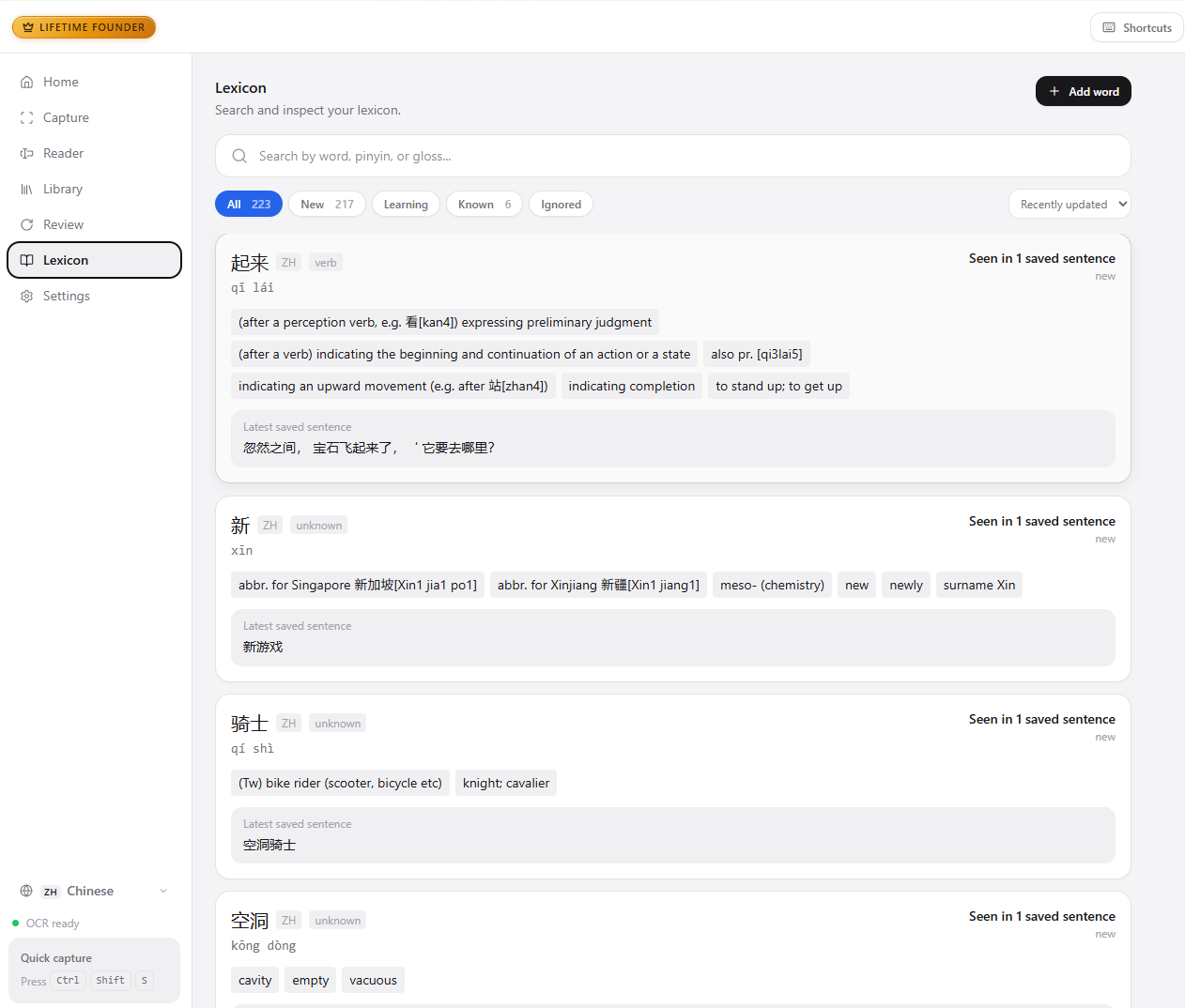Click the Capture frame icon in the sidebar

27,117
